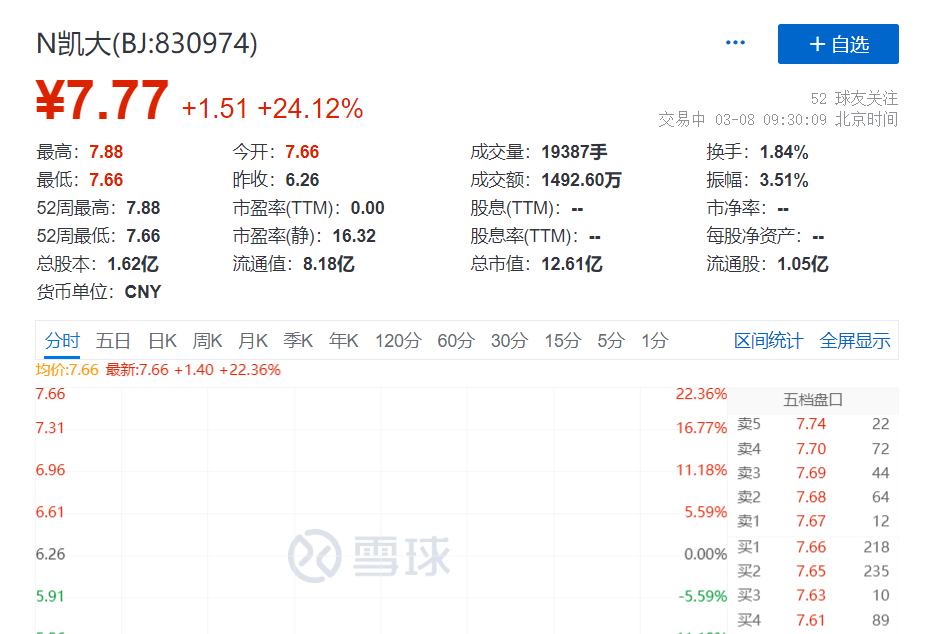The width and height of the screenshot is (928, 634).
Task: Click the 昨收 value 6.26
Action: coord(302,180)
